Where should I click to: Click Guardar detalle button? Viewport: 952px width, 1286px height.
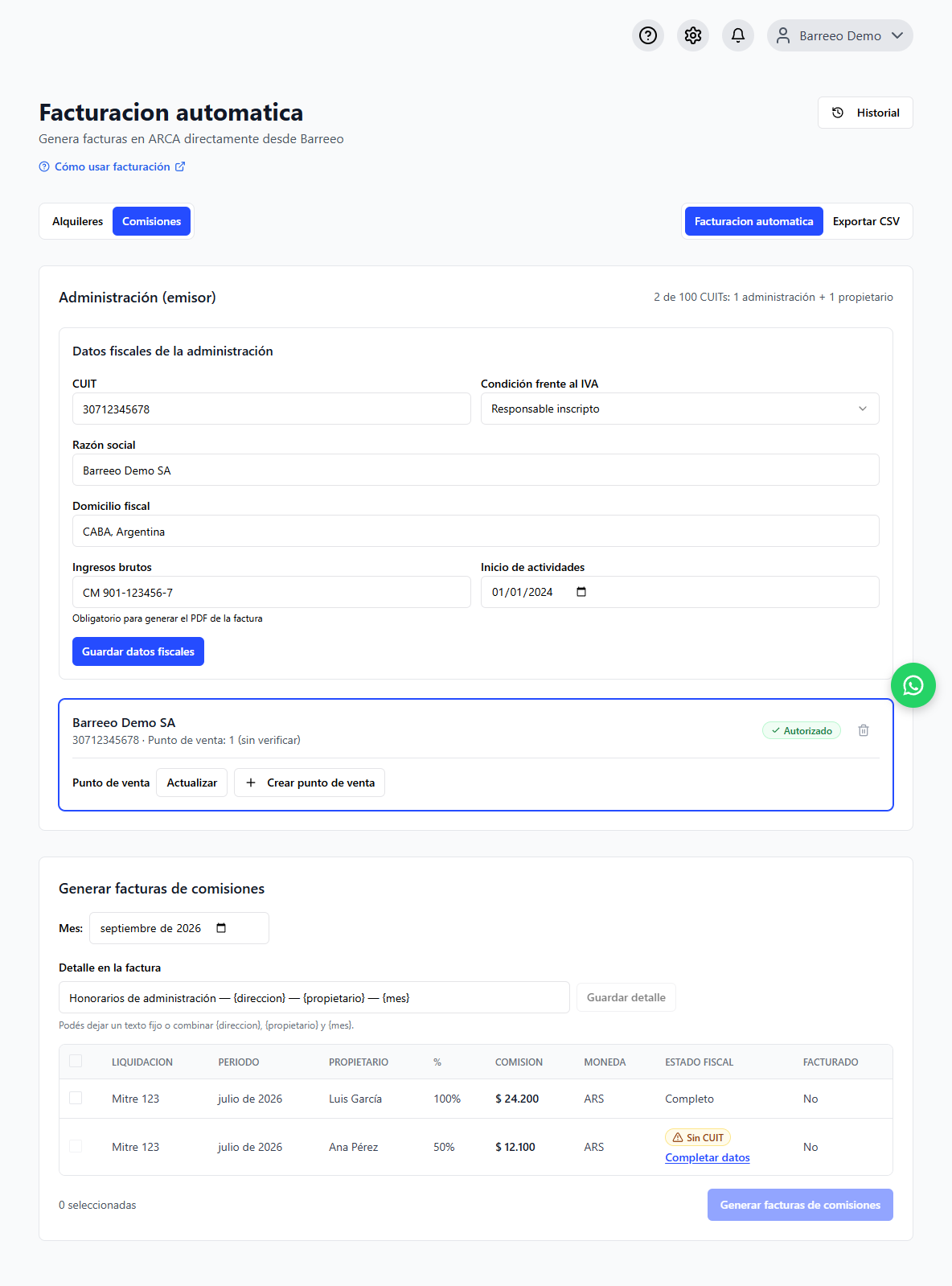[626, 997]
